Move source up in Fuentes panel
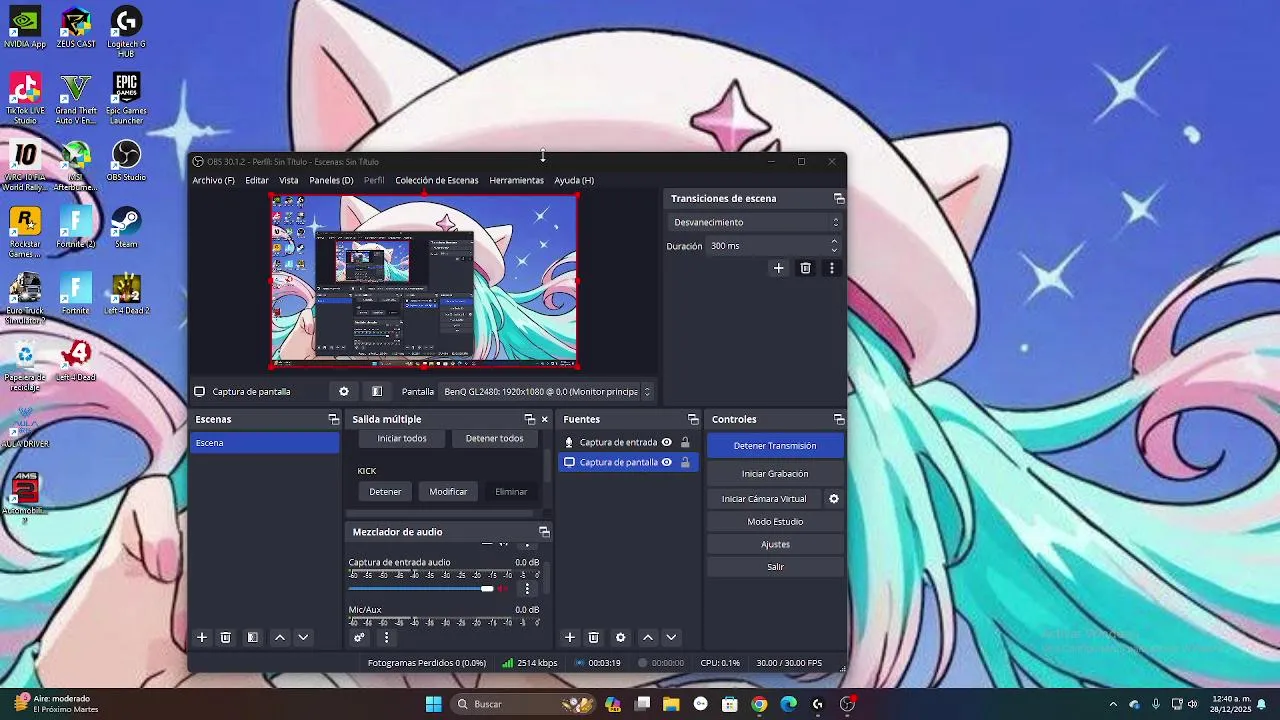The image size is (1280, 720). coord(648,637)
